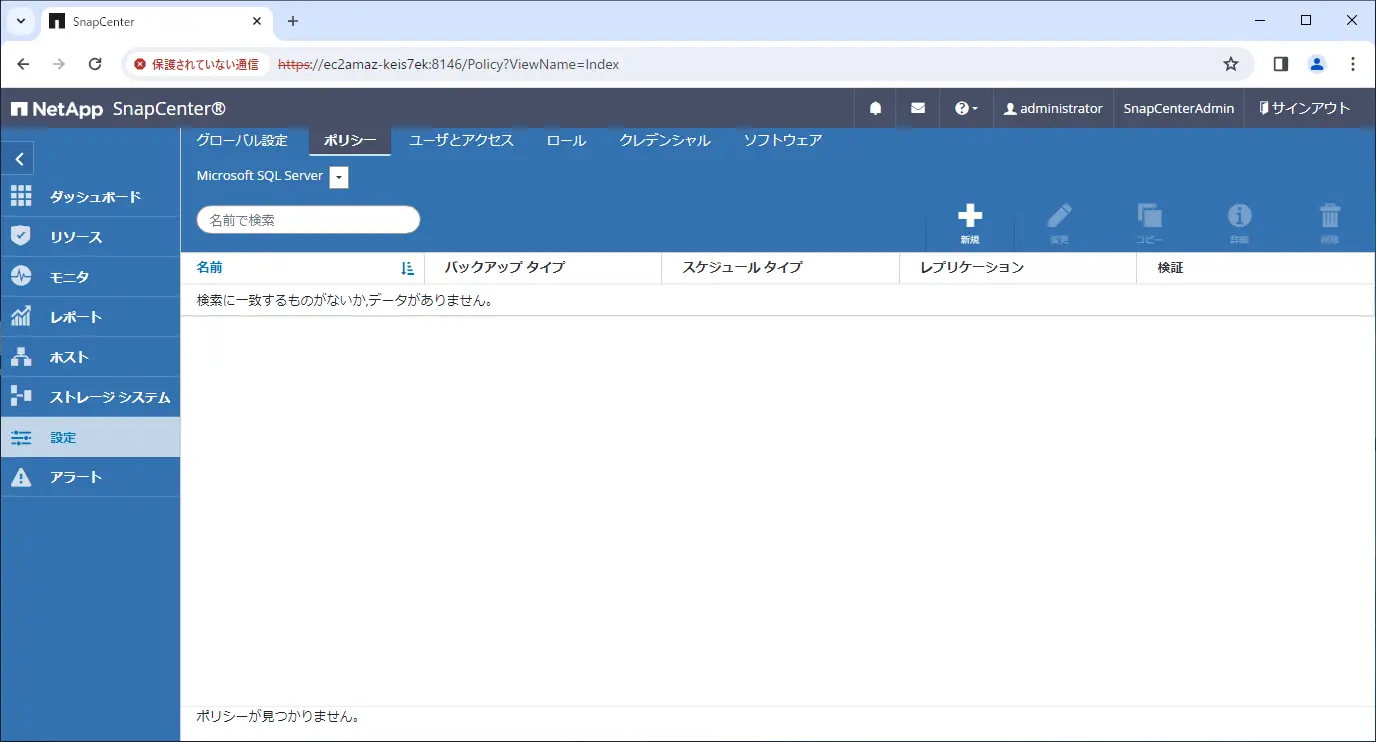Open the Microsoft SQL Server plug-in dropdown

(339, 177)
